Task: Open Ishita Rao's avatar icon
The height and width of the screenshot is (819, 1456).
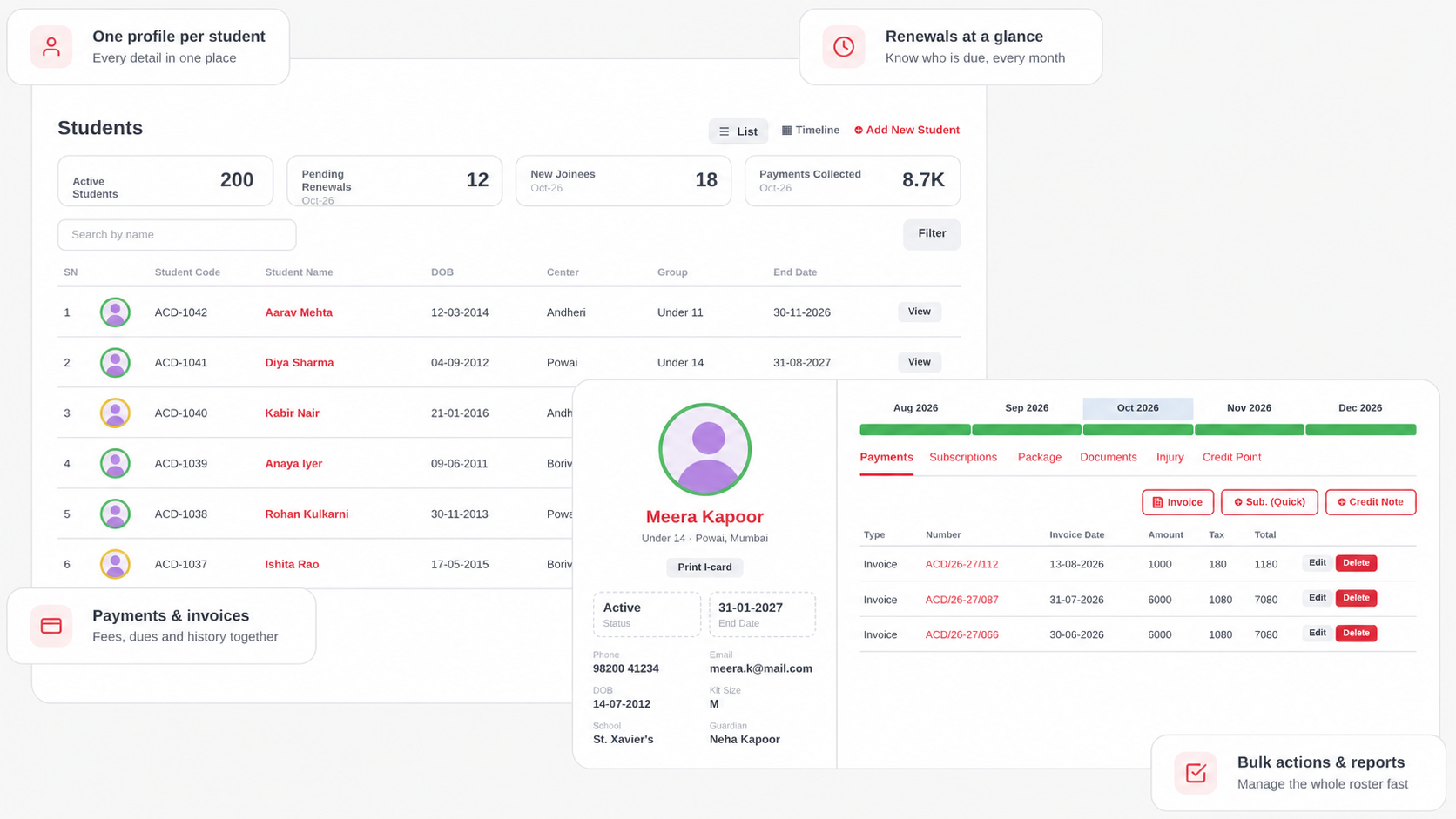Action: tap(115, 565)
